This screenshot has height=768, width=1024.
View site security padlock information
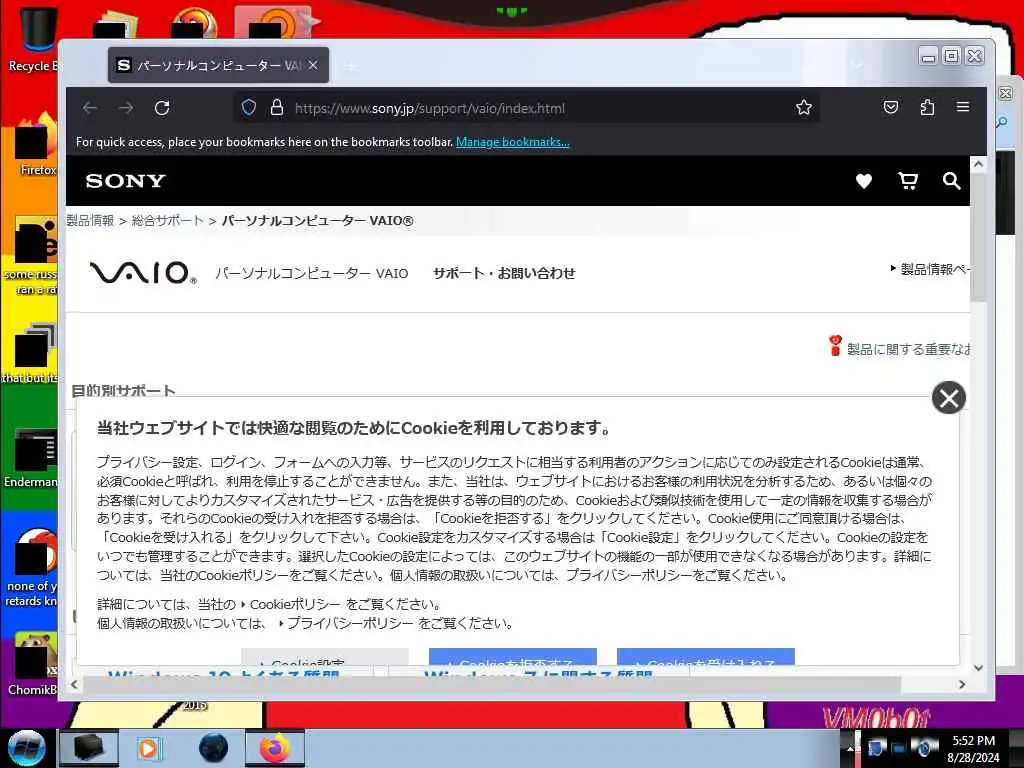277,107
